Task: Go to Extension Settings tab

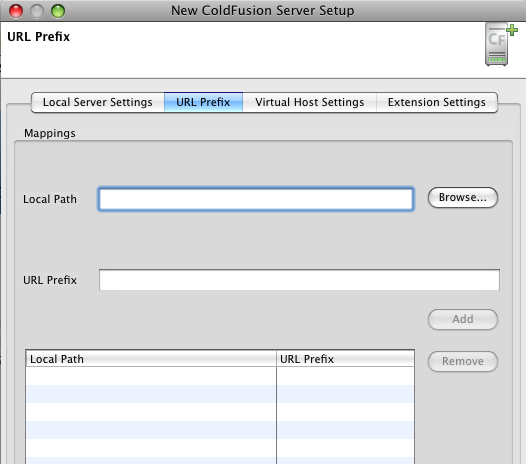Action: [437, 102]
